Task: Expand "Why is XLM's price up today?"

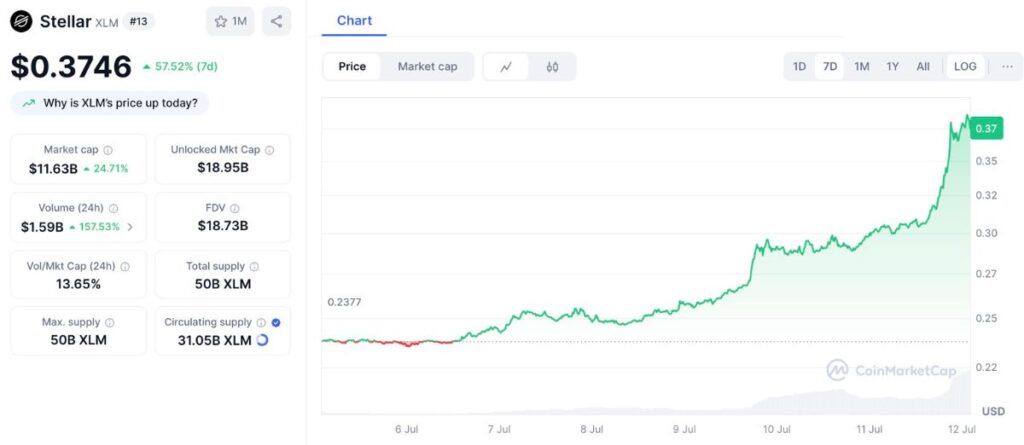Action: pyautogui.click(x=110, y=102)
